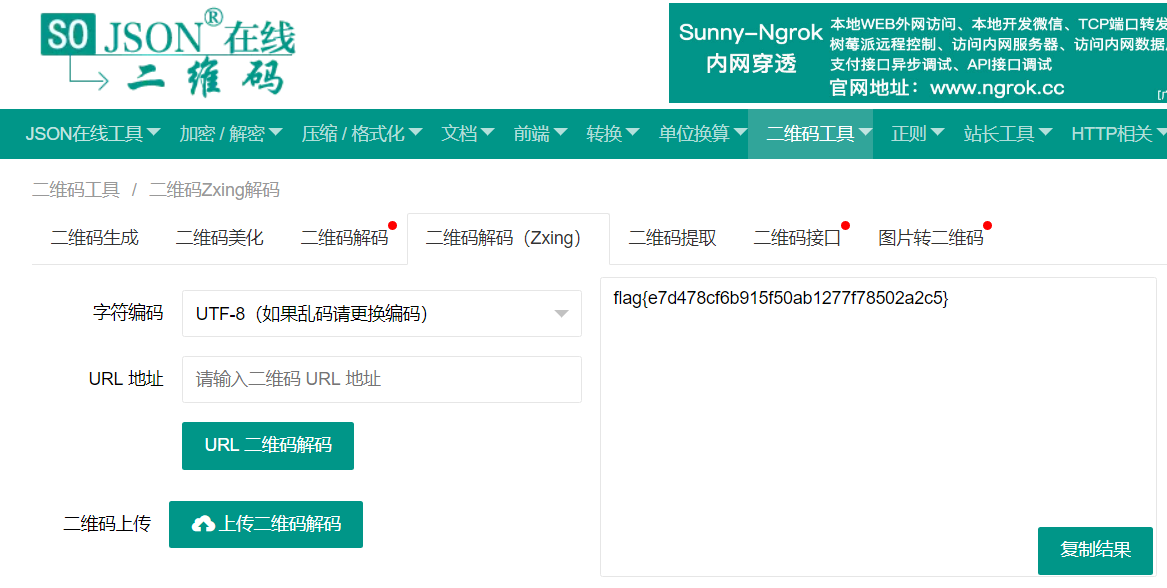Screen dimensions: 1167x588
Task: Open the Sunny-Ngrok banner advertisement
Action: [918, 53]
